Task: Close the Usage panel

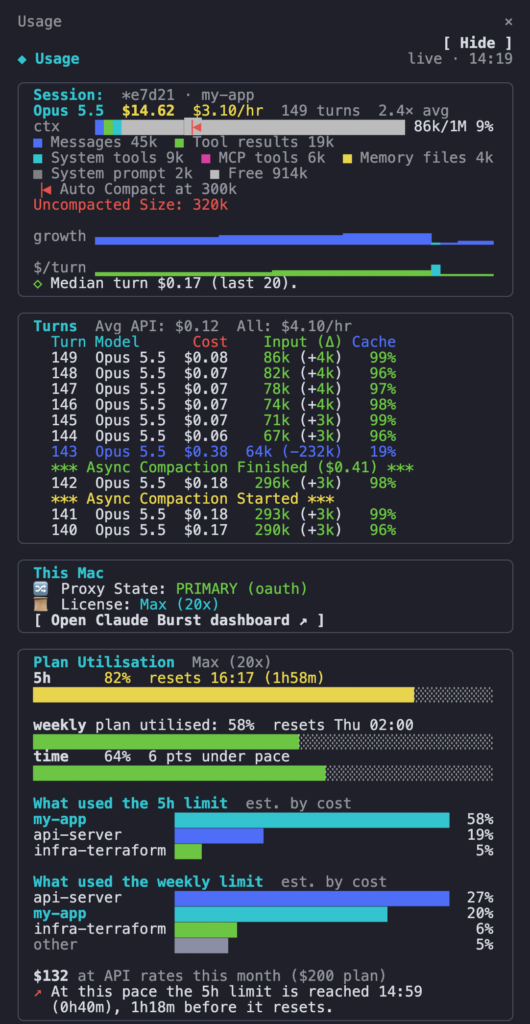Action: (508, 22)
